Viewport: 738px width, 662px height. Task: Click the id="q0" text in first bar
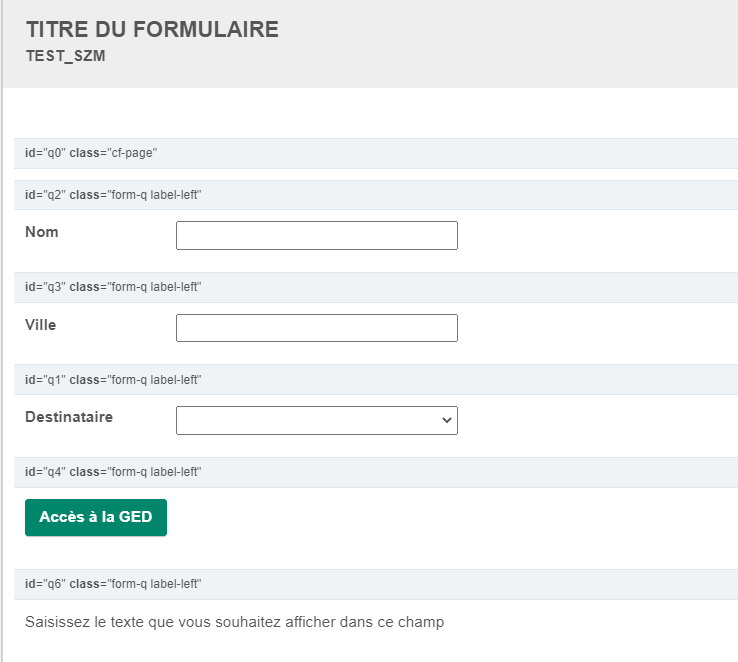[45, 153]
